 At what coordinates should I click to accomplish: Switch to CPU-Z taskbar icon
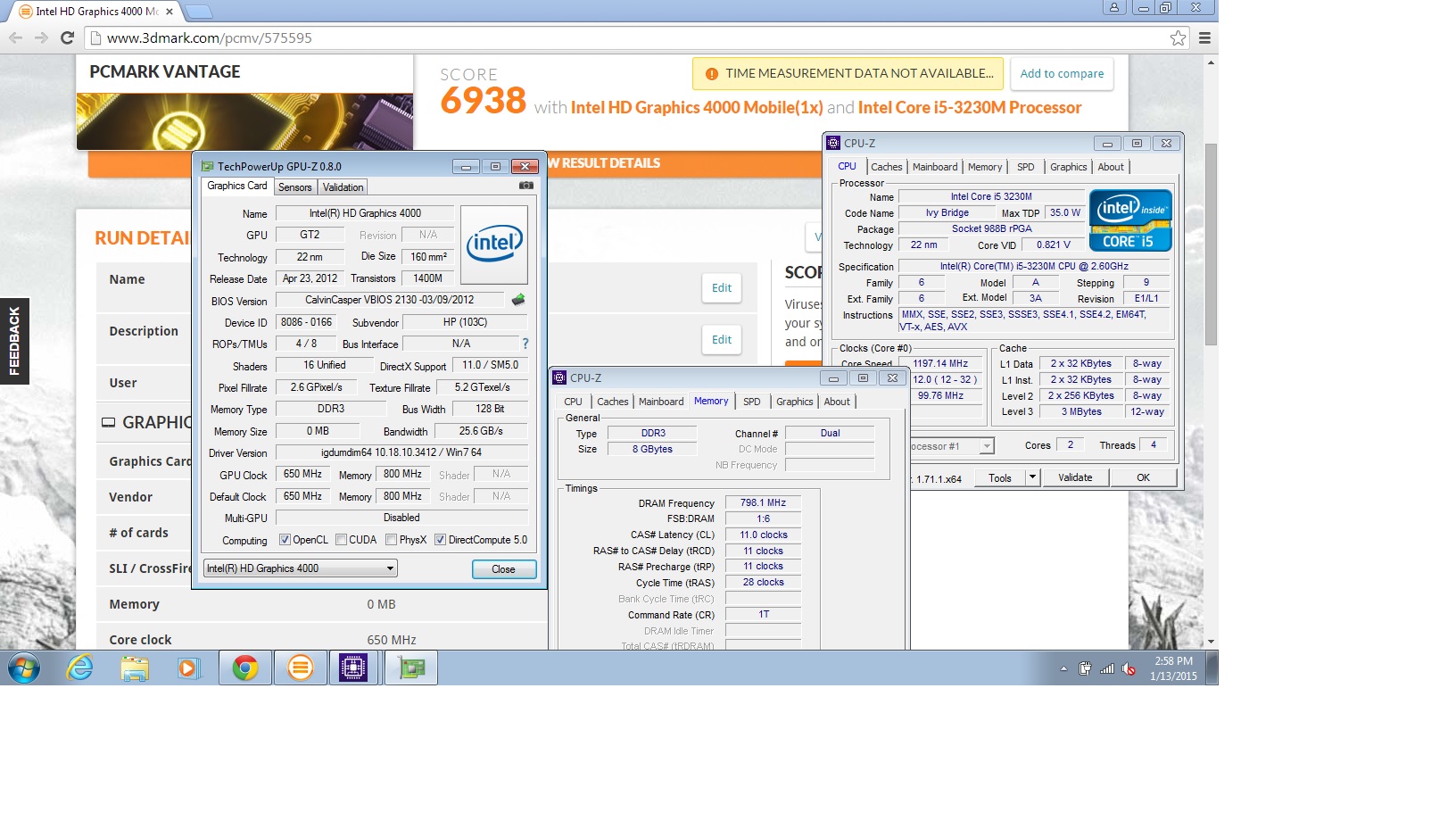[354, 668]
